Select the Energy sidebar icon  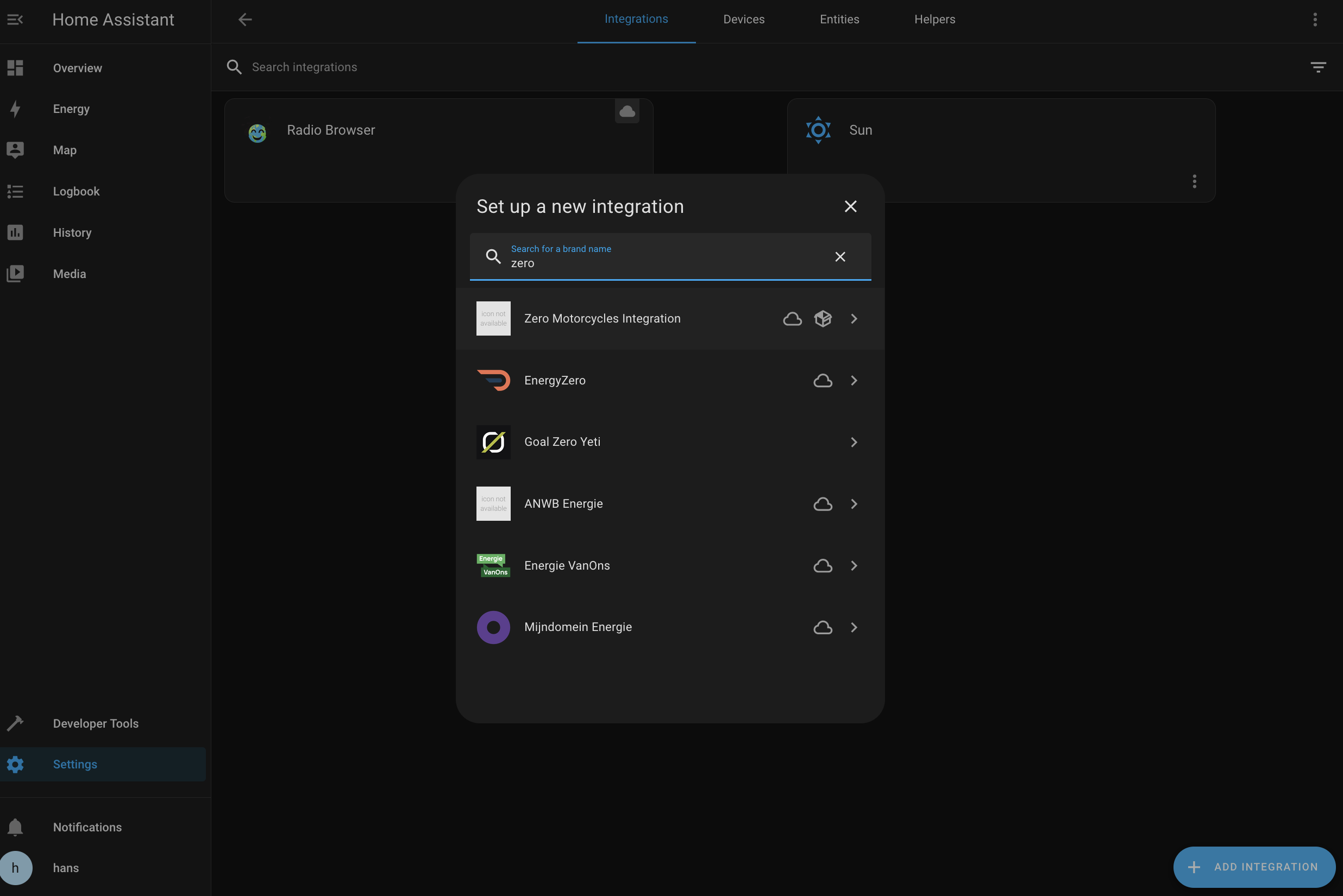coord(16,109)
